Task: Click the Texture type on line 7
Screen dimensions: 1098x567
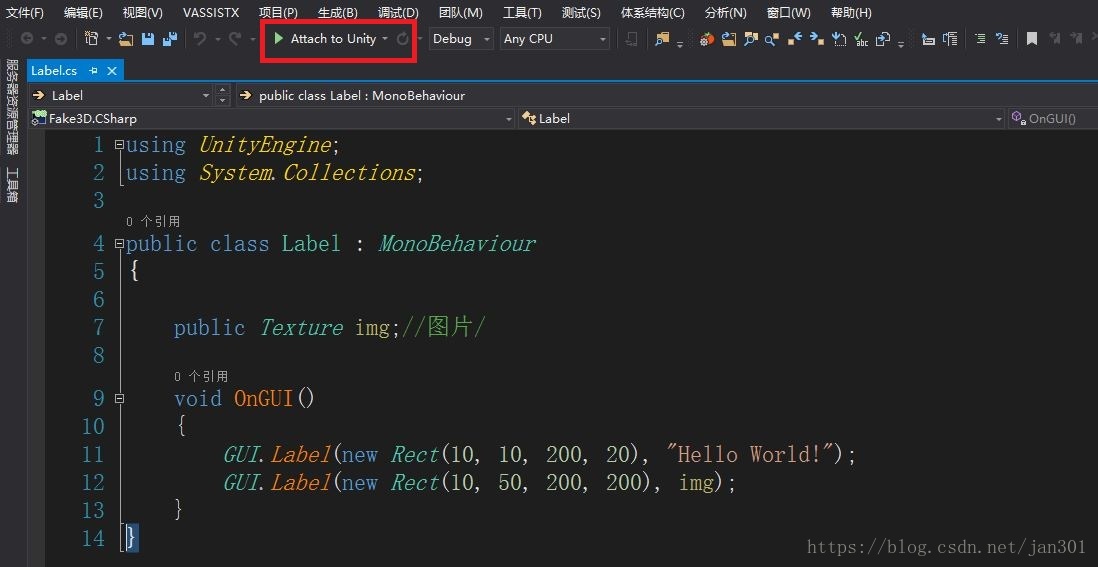Action: [301, 328]
